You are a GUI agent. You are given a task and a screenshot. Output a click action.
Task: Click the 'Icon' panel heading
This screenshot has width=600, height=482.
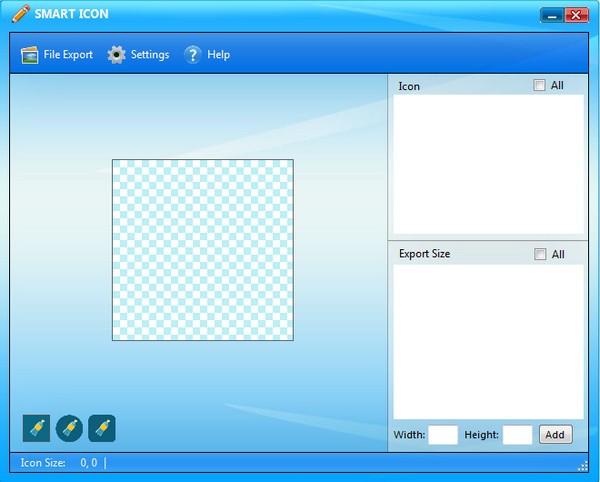[x=409, y=86]
